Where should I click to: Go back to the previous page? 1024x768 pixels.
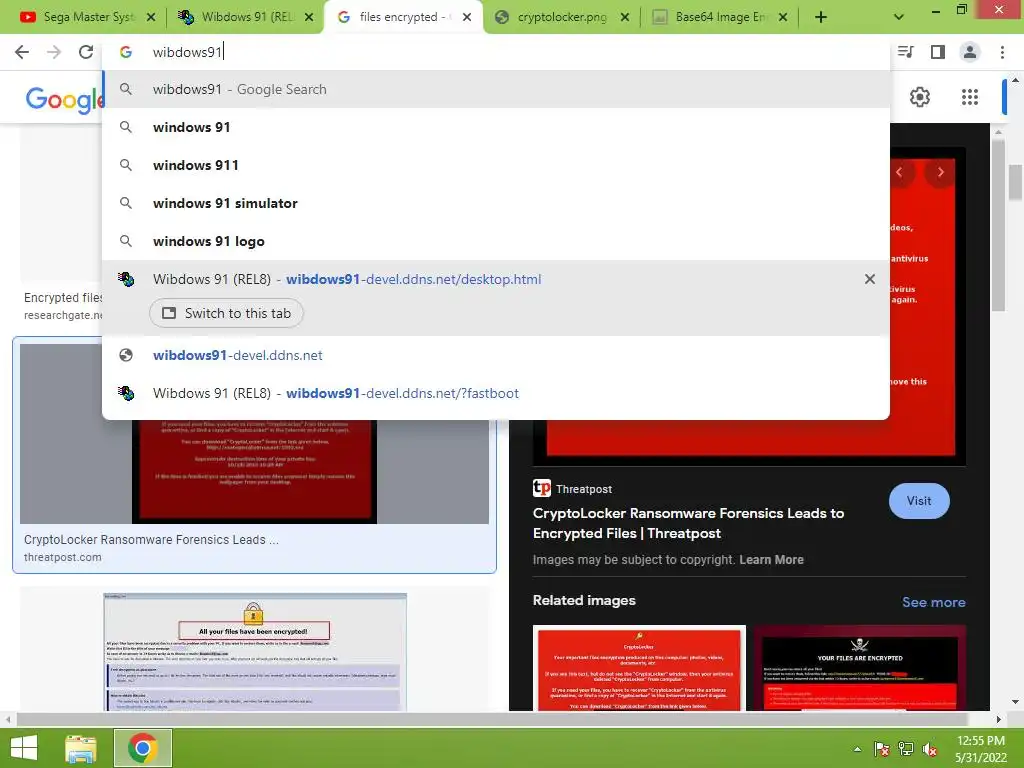[22, 52]
